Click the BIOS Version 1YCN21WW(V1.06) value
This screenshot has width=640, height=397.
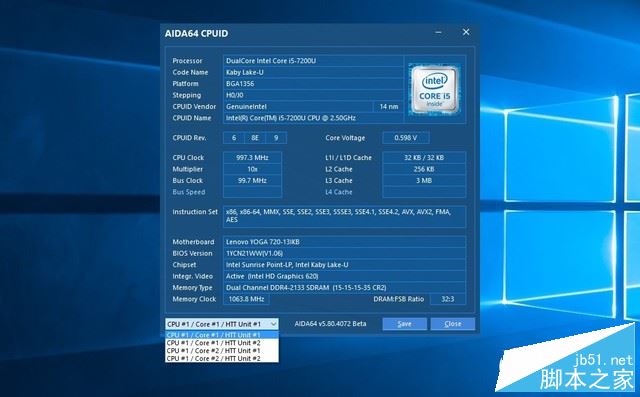pyautogui.click(x=344, y=253)
